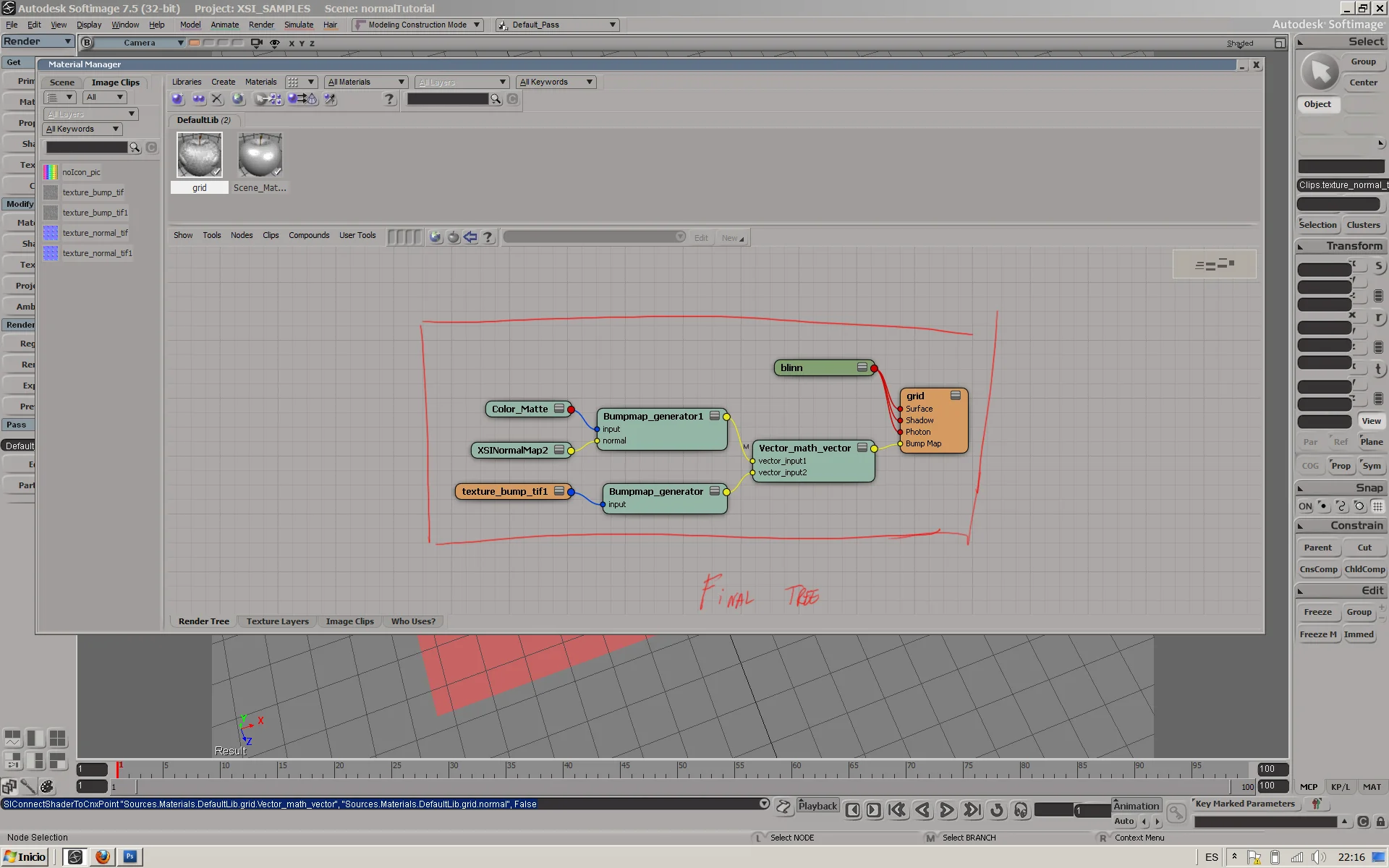The height and width of the screenshot is (868, 1389).
Task: Open the Simulate menu
Action: coord(299,25)
